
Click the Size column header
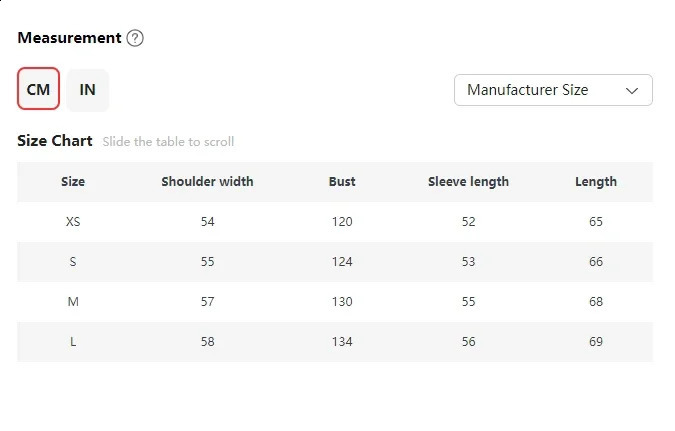click(x=73, y=182)
